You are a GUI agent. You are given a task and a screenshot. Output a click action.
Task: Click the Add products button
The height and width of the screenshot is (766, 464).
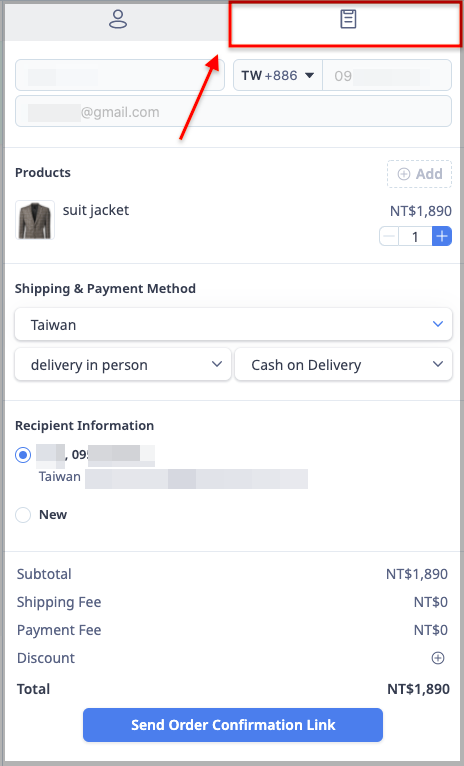pos(420,174)
